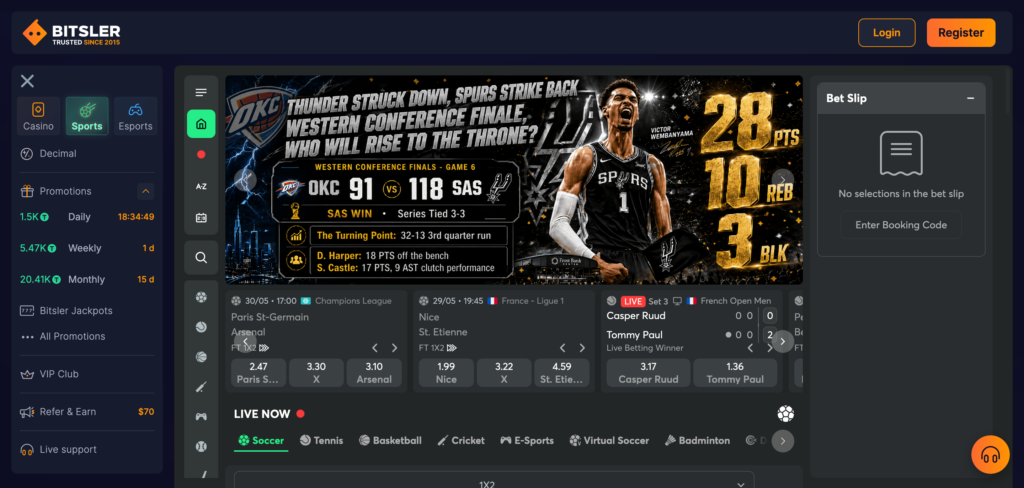Bet on Casper Ruud at 3.17
The height and width of the screenshot is (488, 1024).
648,372
